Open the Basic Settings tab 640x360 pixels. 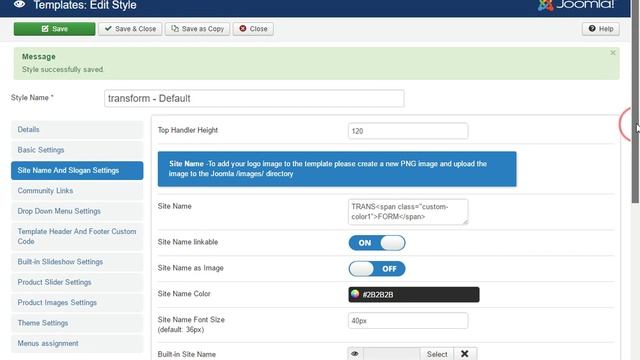77,150
